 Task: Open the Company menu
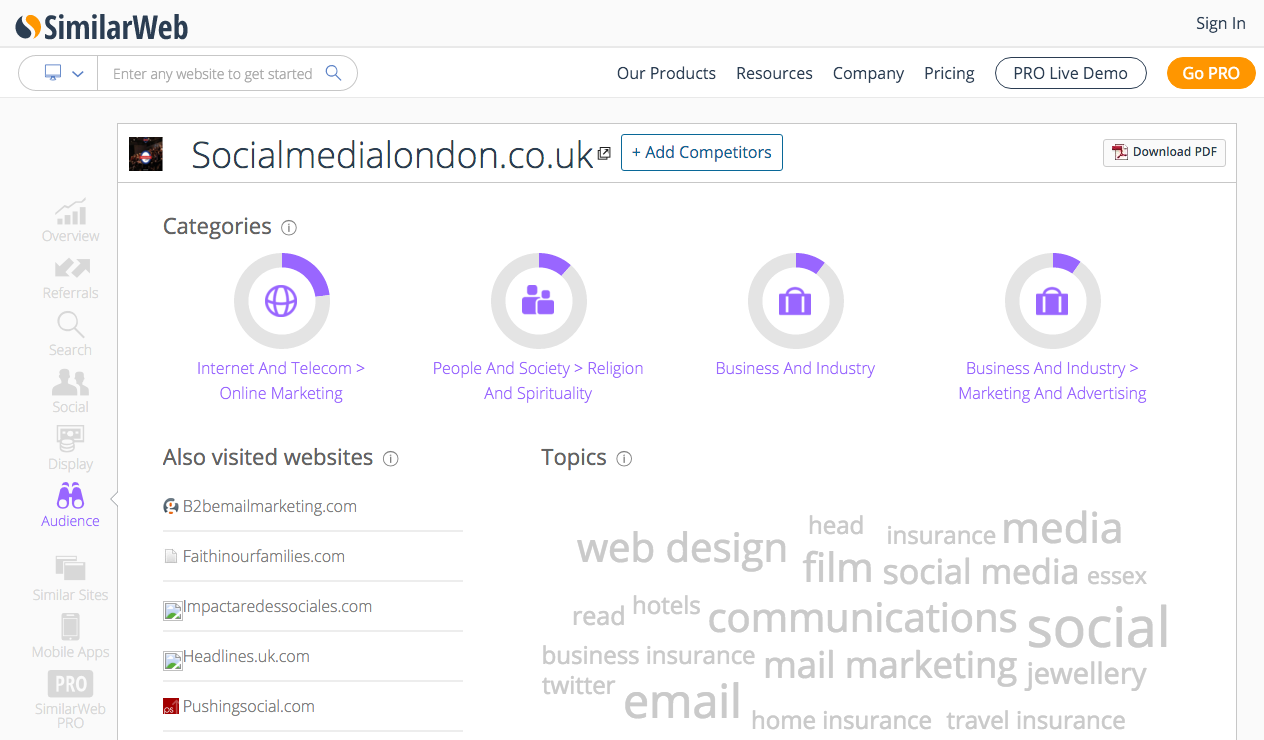(868, 73)
